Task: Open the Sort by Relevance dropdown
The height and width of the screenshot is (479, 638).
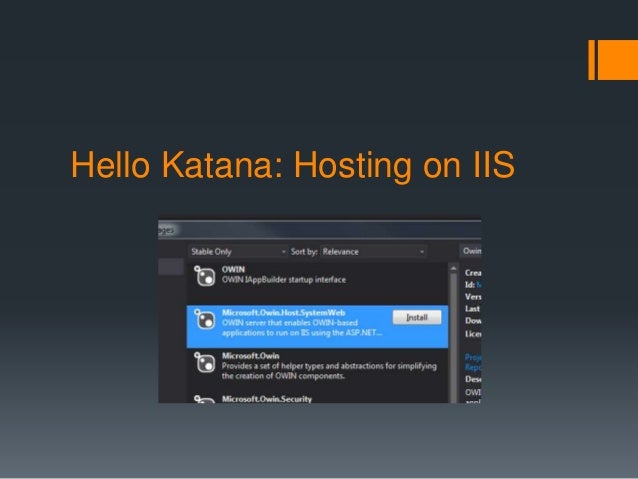Action: pyautogui.click(x=373, y=252)
